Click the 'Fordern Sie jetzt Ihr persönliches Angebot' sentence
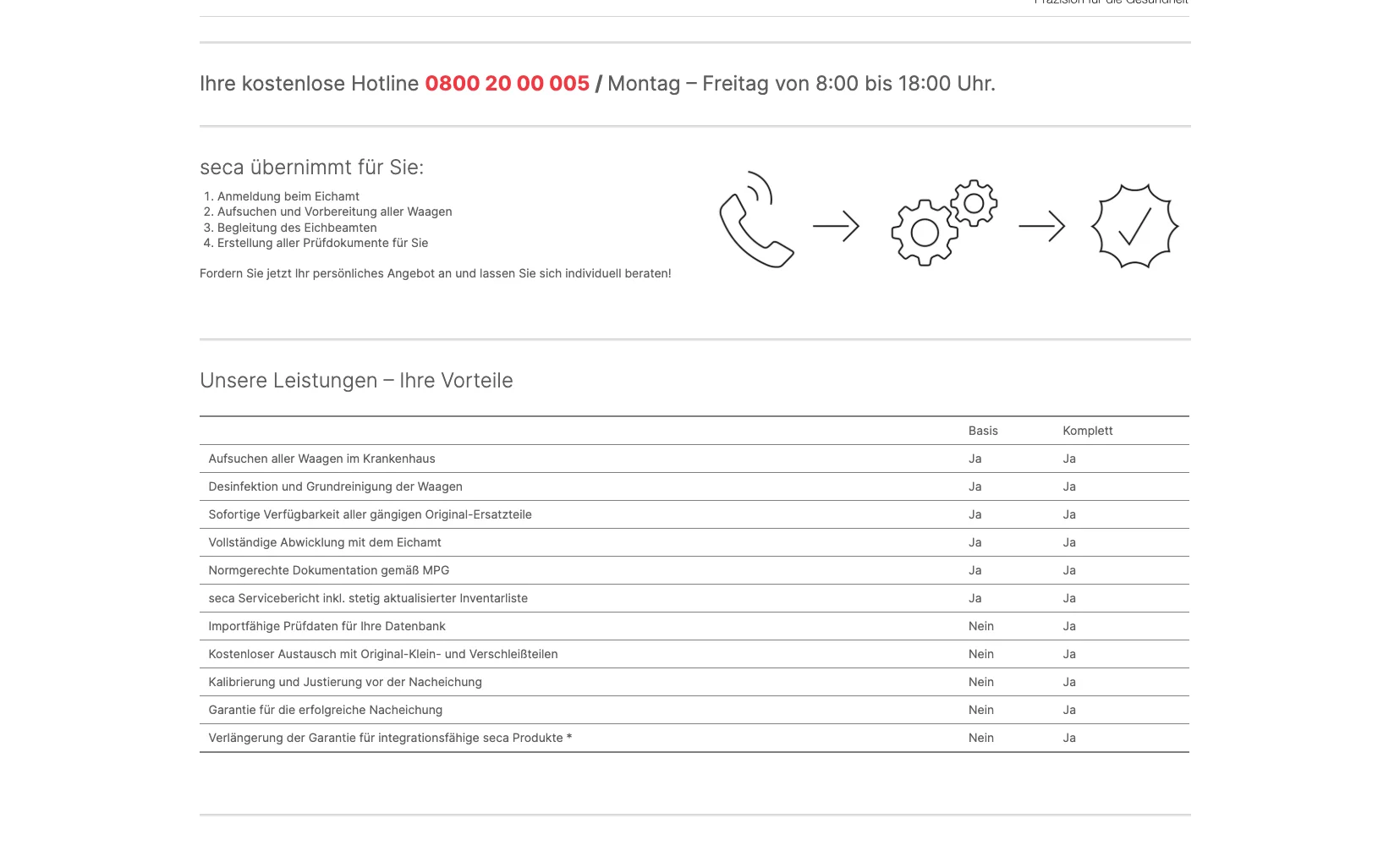 tap(436, 273)
